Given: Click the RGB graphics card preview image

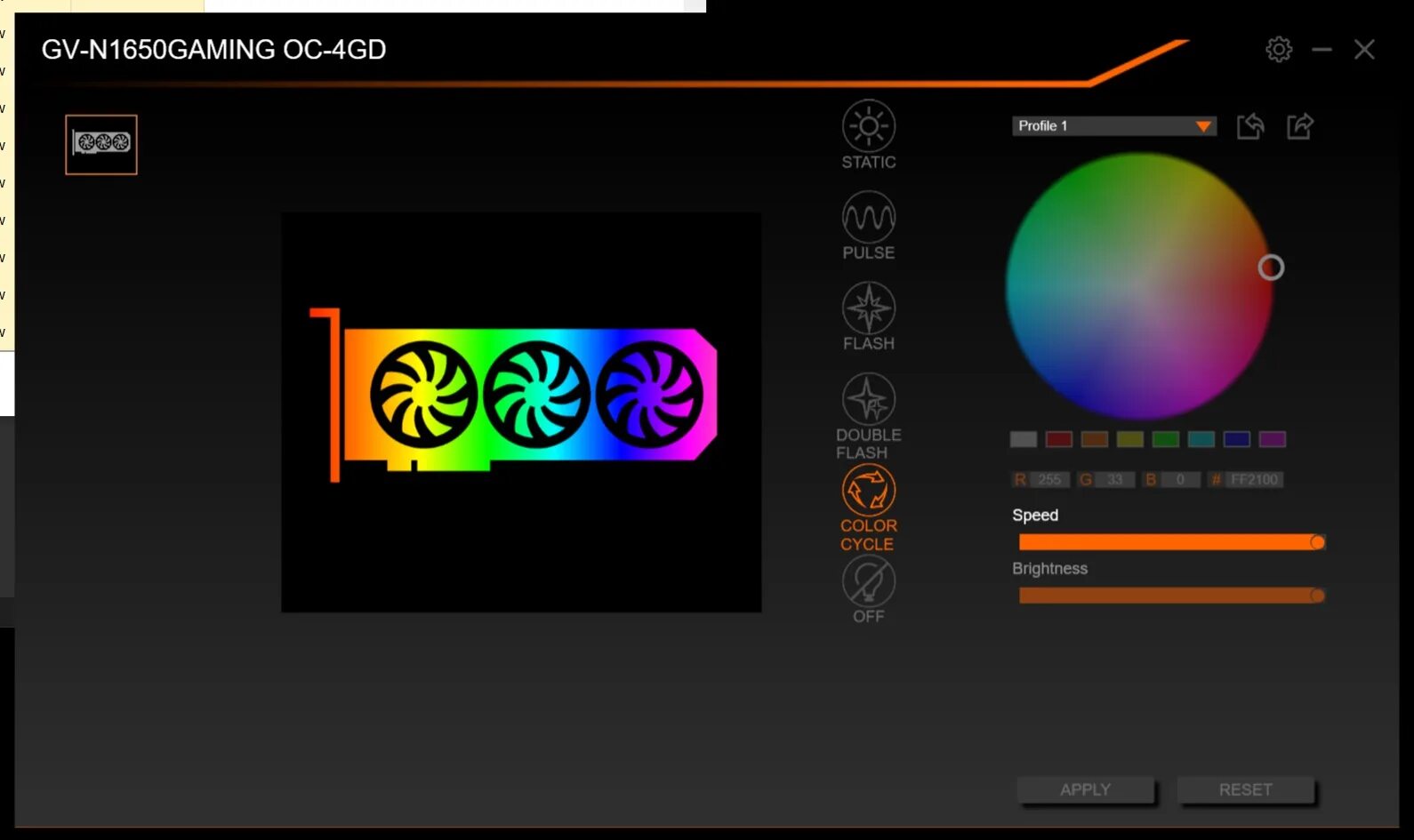Looking at the screenshot, I should 521,412.
